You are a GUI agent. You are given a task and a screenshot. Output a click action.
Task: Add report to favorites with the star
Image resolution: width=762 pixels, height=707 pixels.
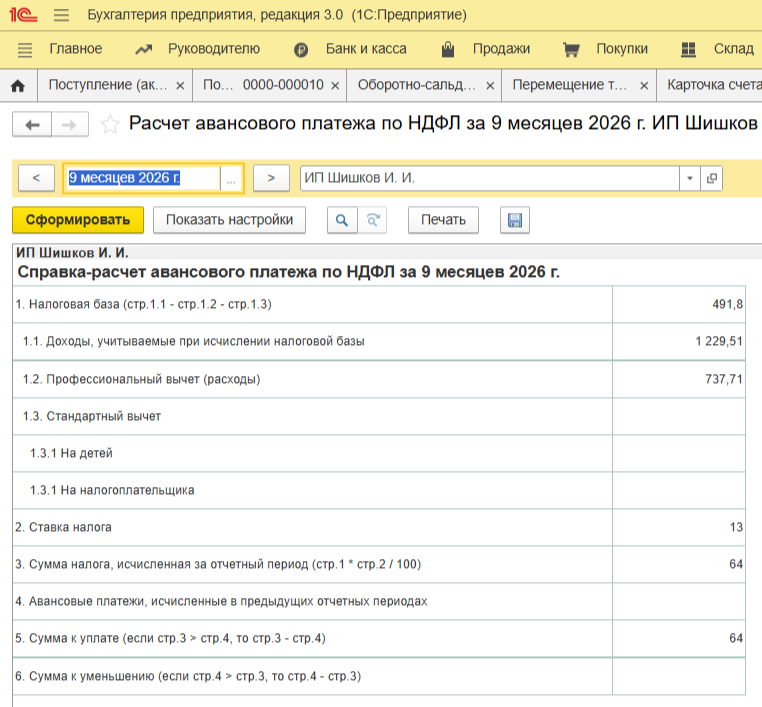110,124
